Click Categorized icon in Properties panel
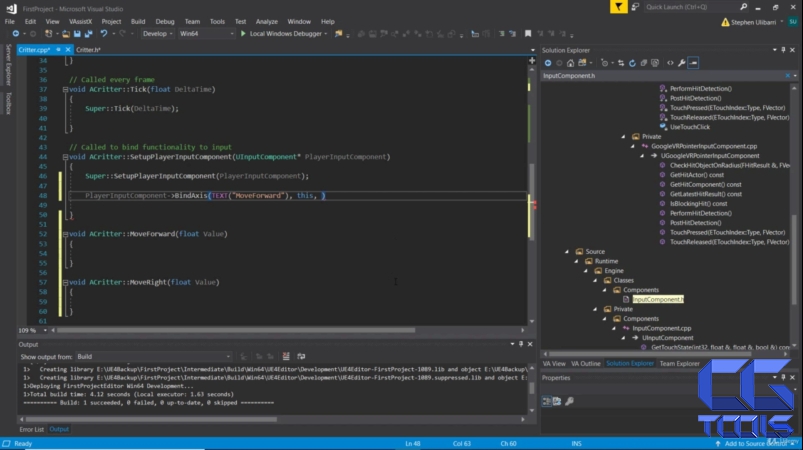The height and width of the screenshot is (450, 803). (547, 401)
